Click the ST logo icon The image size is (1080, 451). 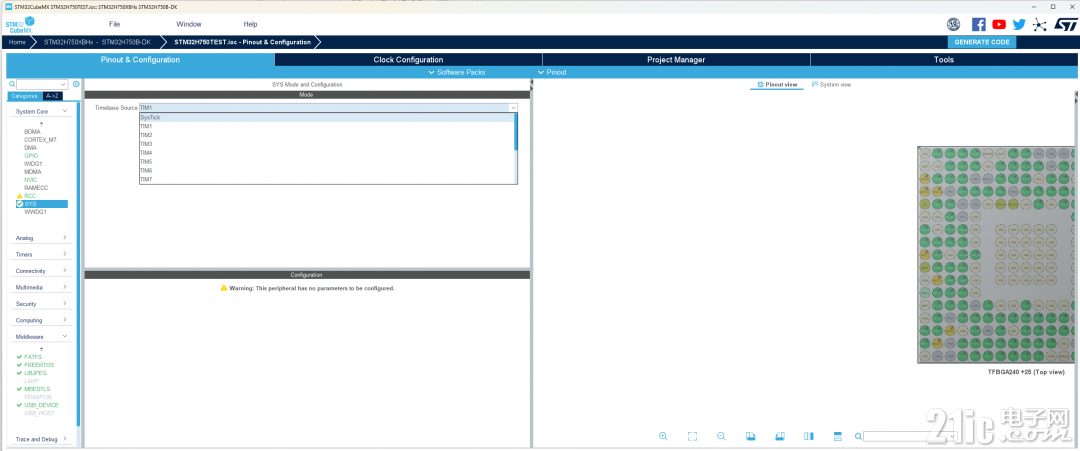pyautogui.click(x=1066, y=24)
